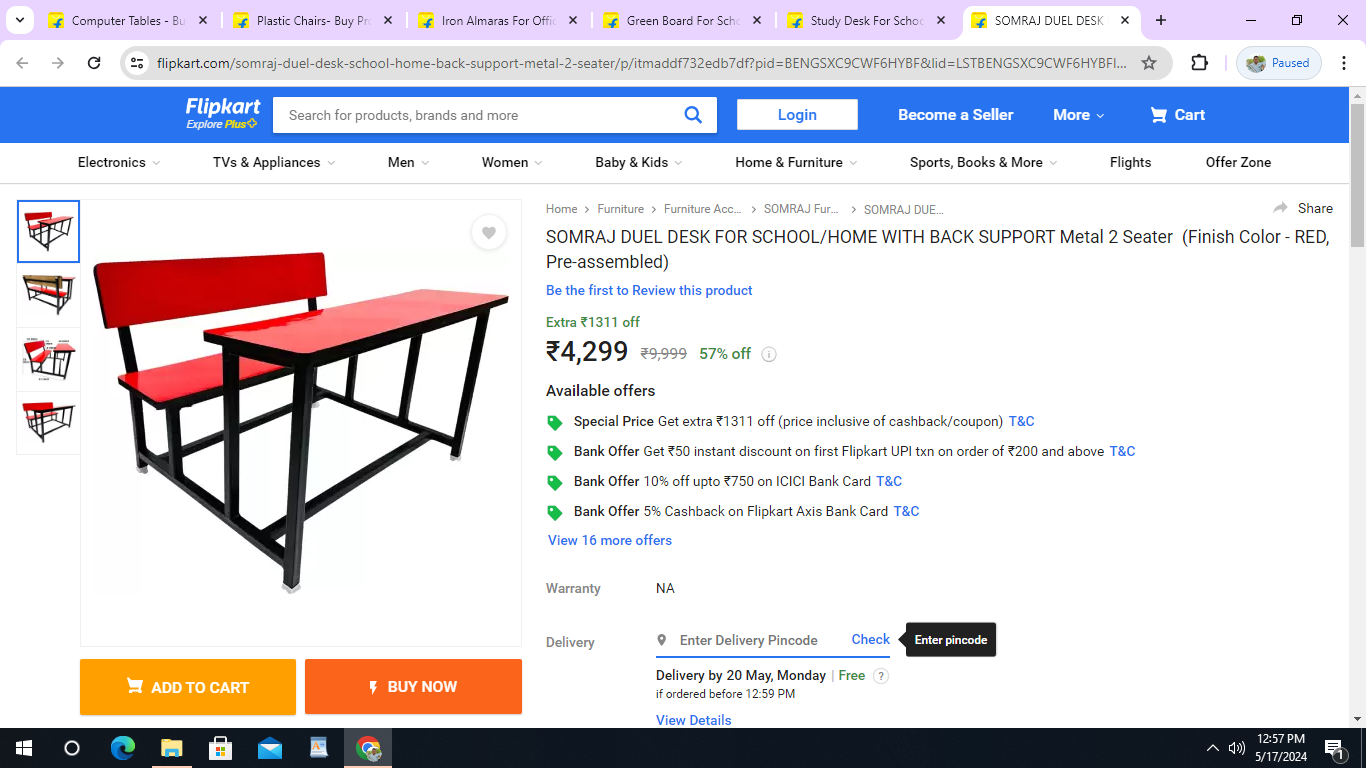Open Microsoft Edge from the taskbar
Image resolution: width=1366 pixels, height=768 pixels.
(123, 748)
